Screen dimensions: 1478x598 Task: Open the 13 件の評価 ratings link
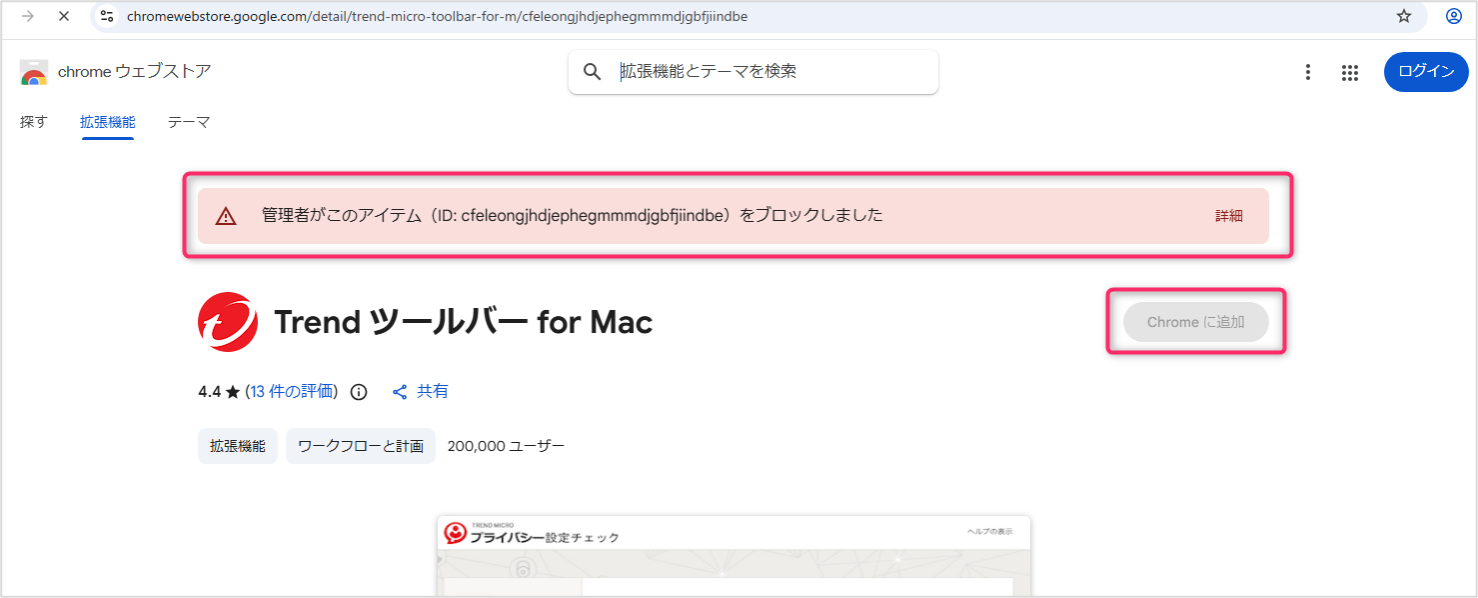[292, 391]
